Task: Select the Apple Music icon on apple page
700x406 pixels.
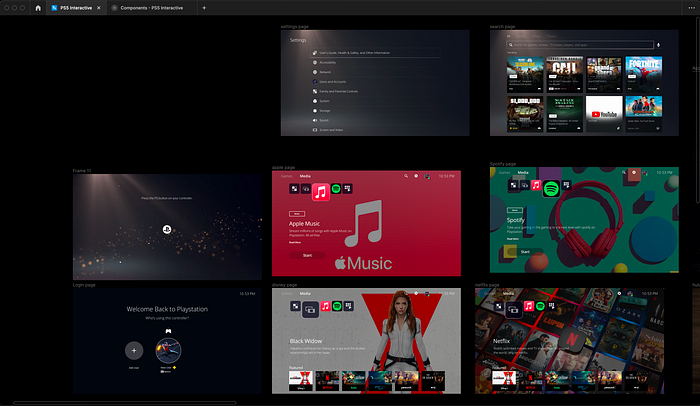Action: (321, 192)
